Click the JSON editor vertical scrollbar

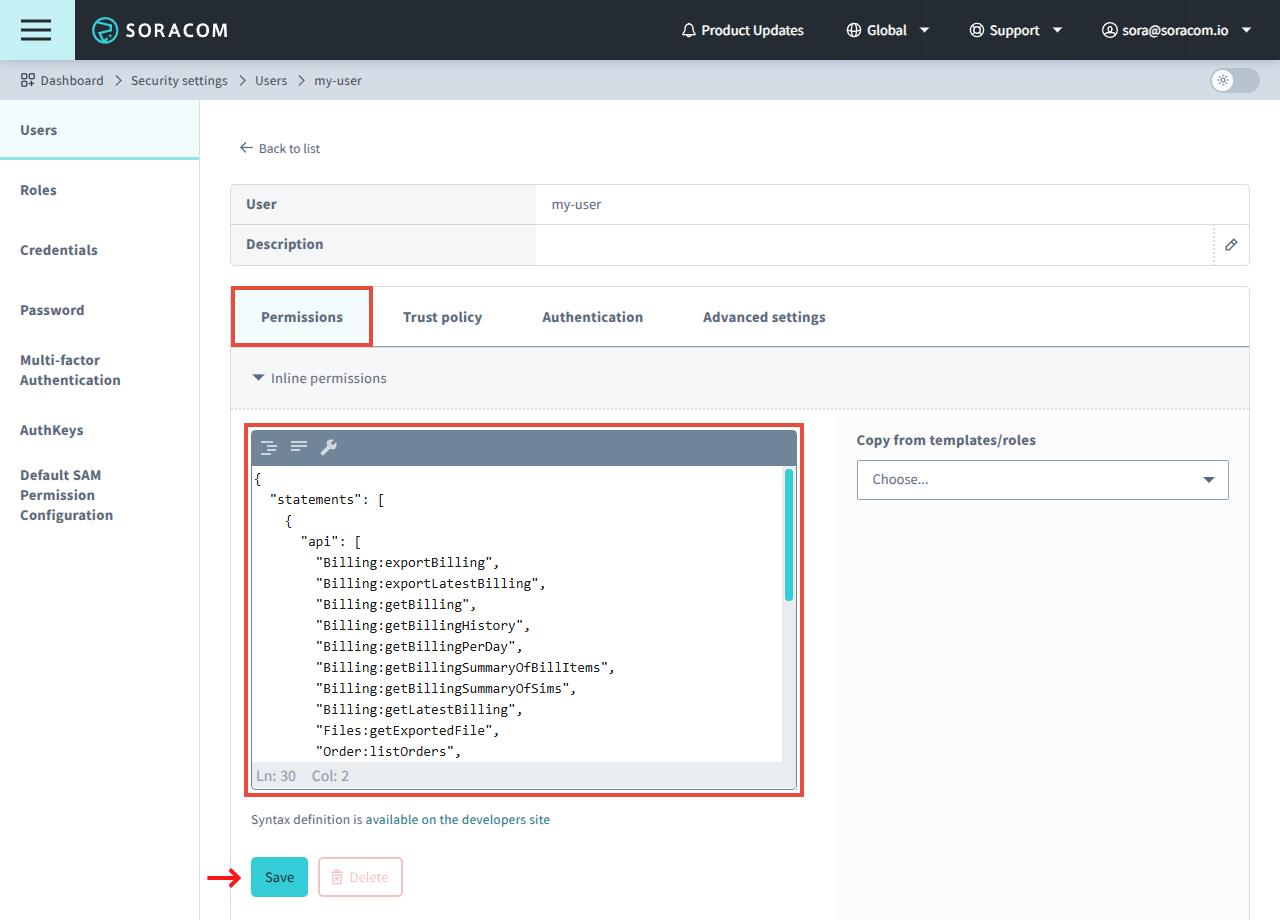click(x=789, y=535)
